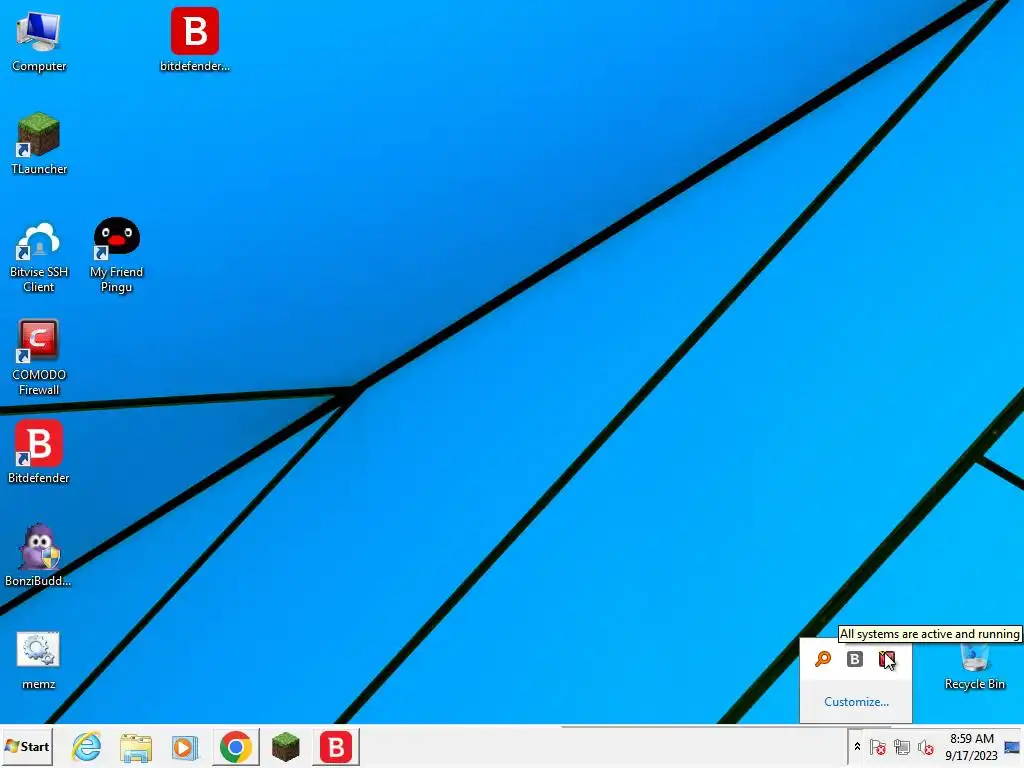Open Bitdefender from the taskbar
Viewport: 1024px width, 768px height.
(336, 746)
